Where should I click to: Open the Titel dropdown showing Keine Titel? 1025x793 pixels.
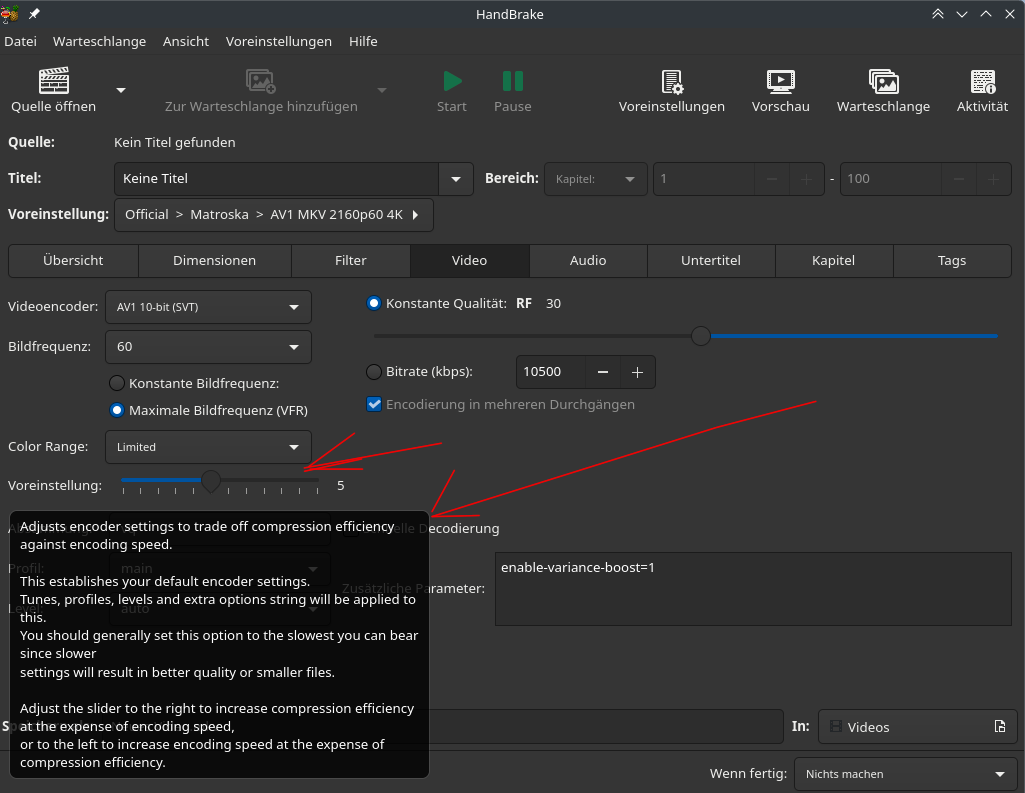pos(294,178)
